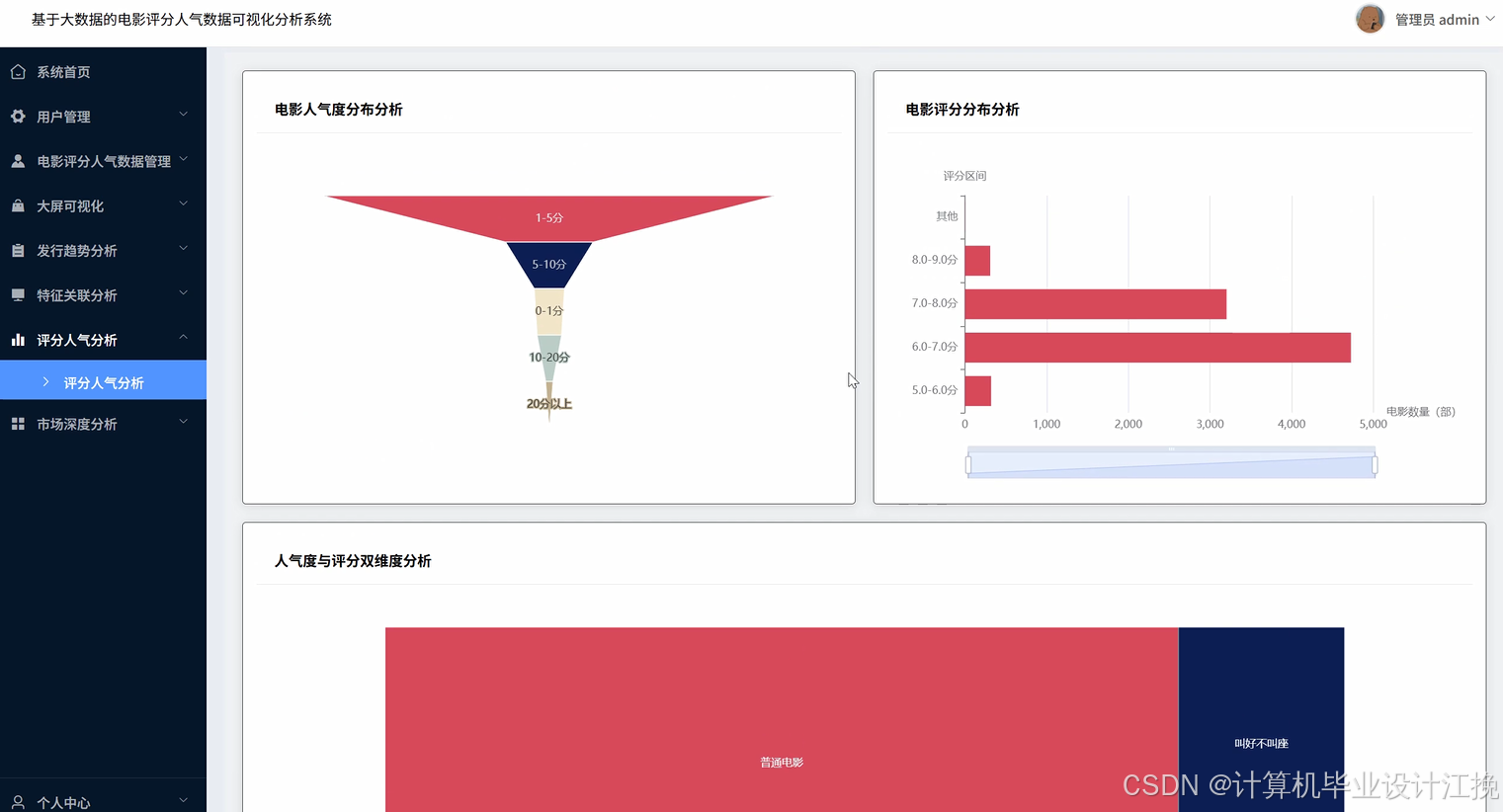This screenshot has width=1503, height=812.
Task: Open the 用户管理 menu
Action: coord(103,117)
